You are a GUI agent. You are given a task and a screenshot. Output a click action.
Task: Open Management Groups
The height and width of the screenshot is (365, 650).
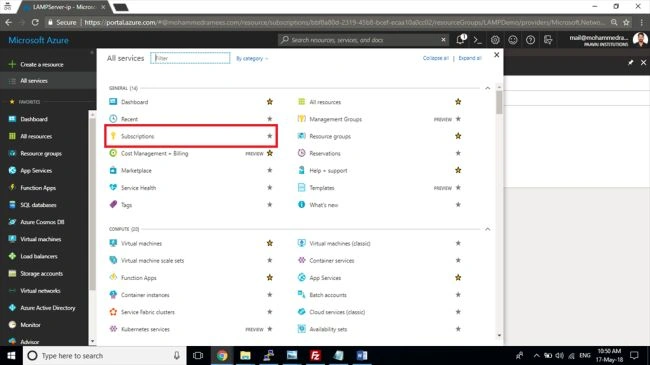pos(335,119)
